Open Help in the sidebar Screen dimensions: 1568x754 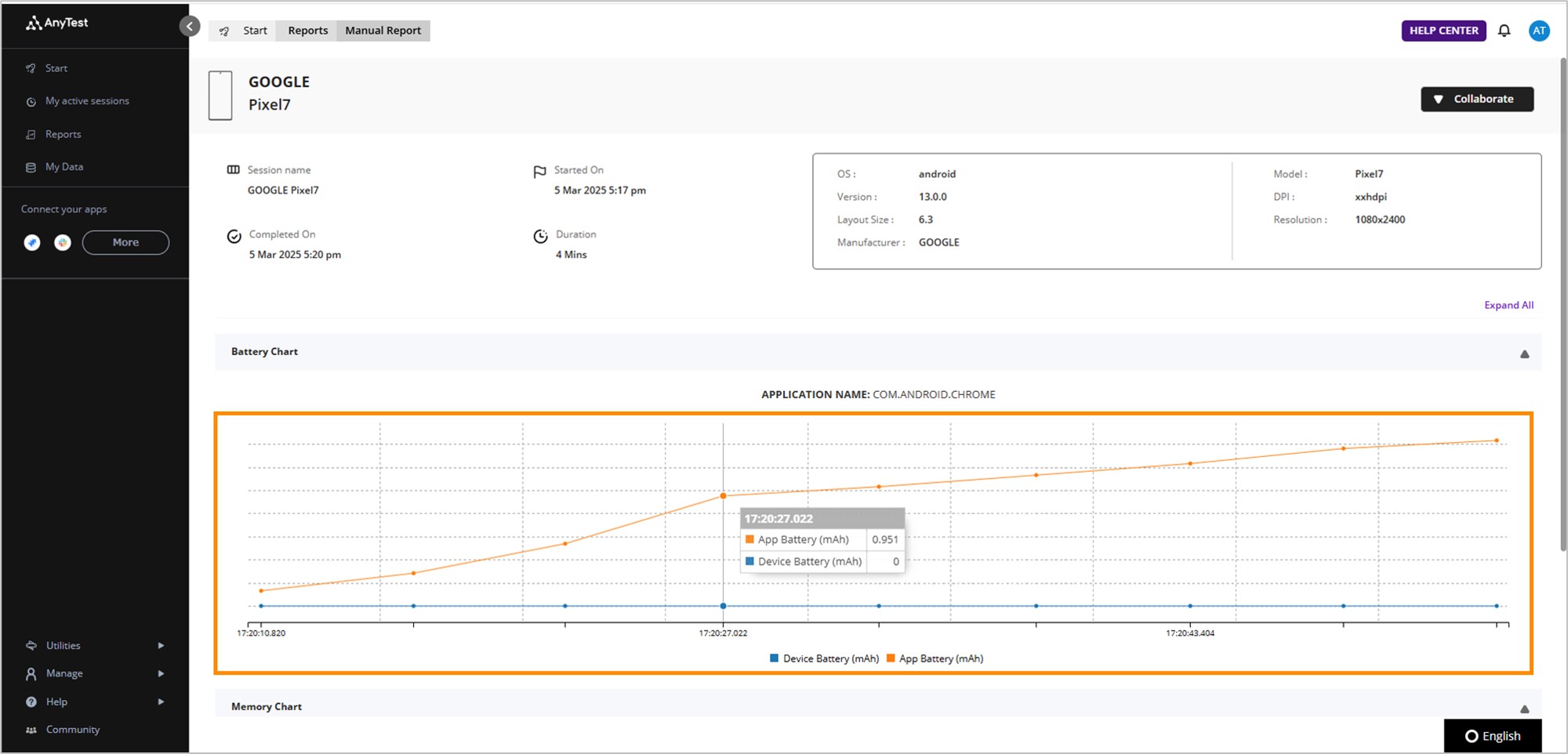(x=56, y=701)
